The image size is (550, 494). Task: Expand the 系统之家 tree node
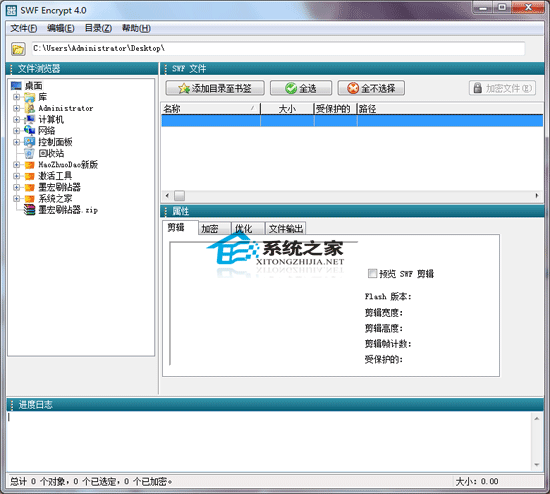pos(16,199)
